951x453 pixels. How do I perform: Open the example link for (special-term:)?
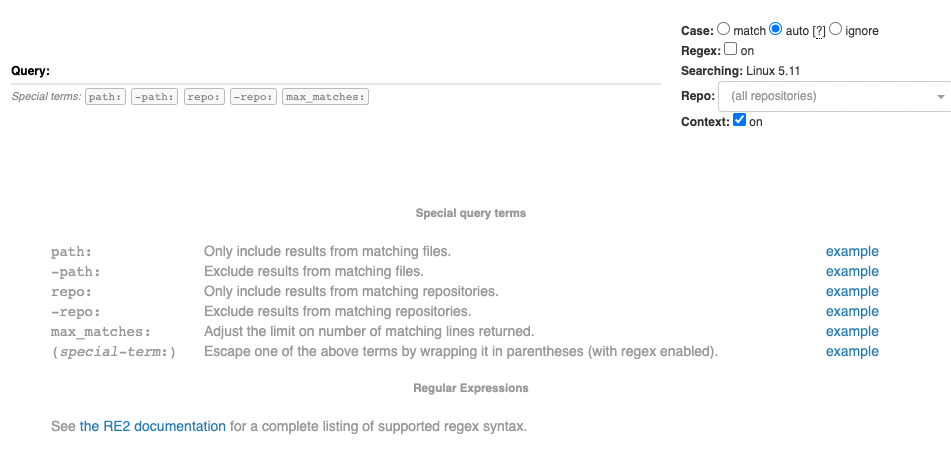click(852, 352)
